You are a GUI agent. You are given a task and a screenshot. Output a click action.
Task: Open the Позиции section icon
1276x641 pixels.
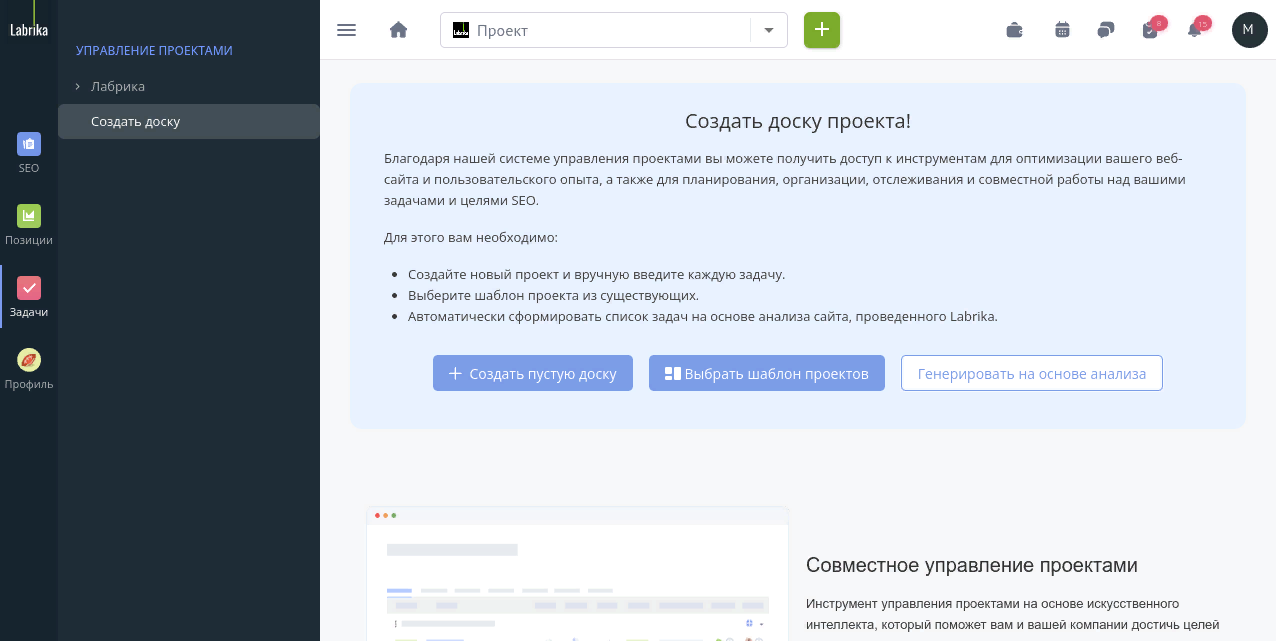tap(29, 216)
